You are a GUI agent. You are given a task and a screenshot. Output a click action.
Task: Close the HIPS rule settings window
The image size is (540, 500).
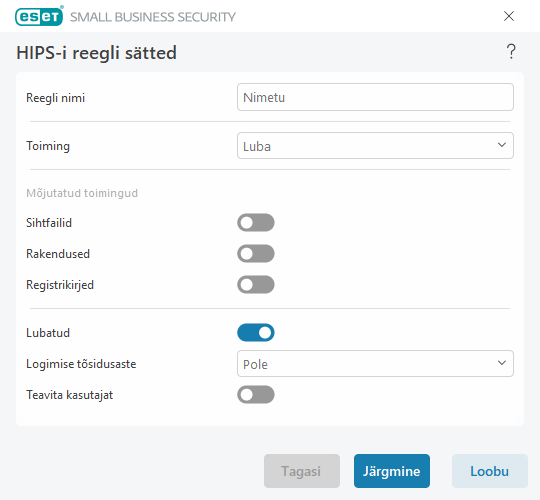[509, 16]
